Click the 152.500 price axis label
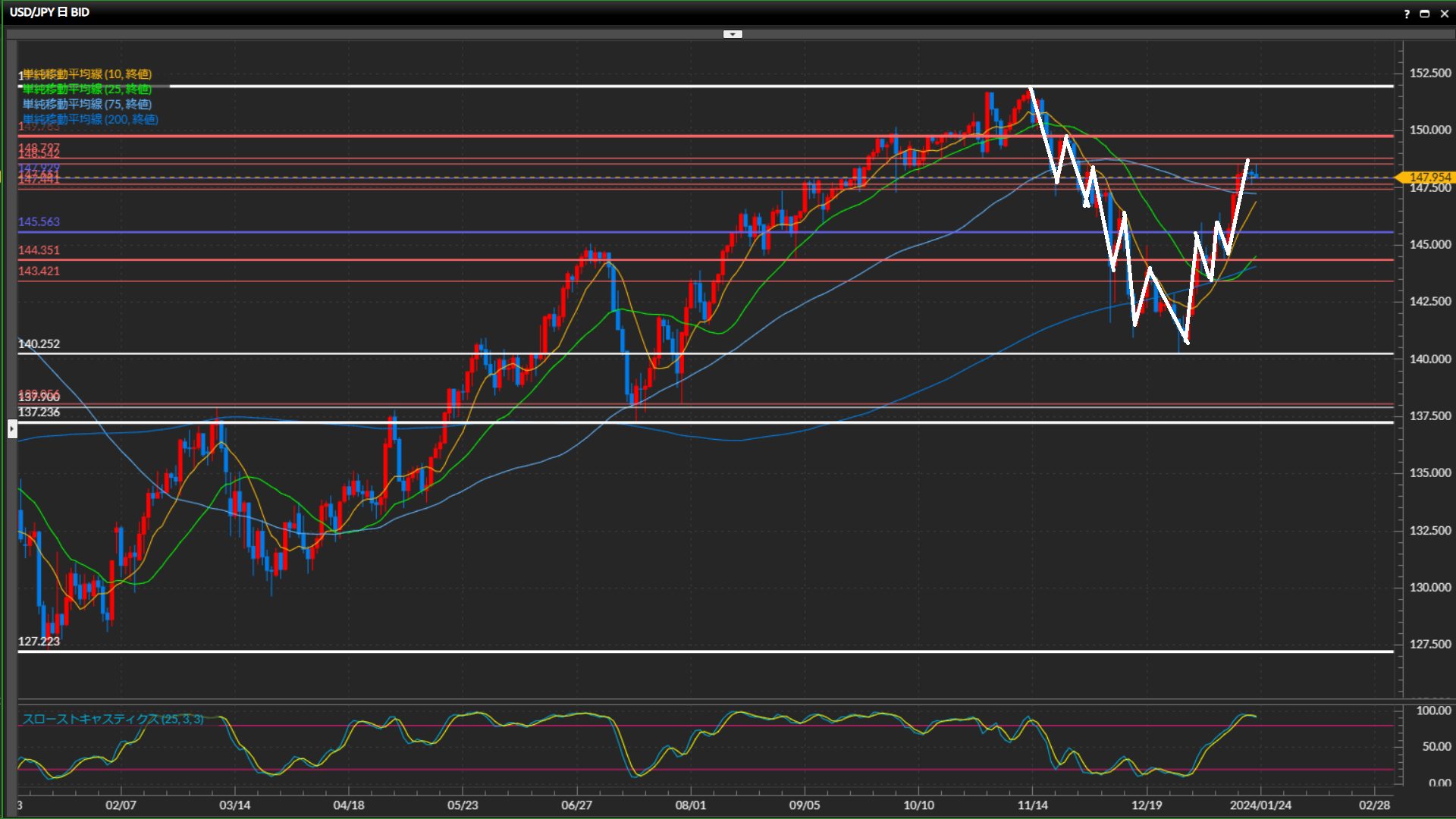The height and width of the screenshot is (819, 1456). tap(1429, 74)
